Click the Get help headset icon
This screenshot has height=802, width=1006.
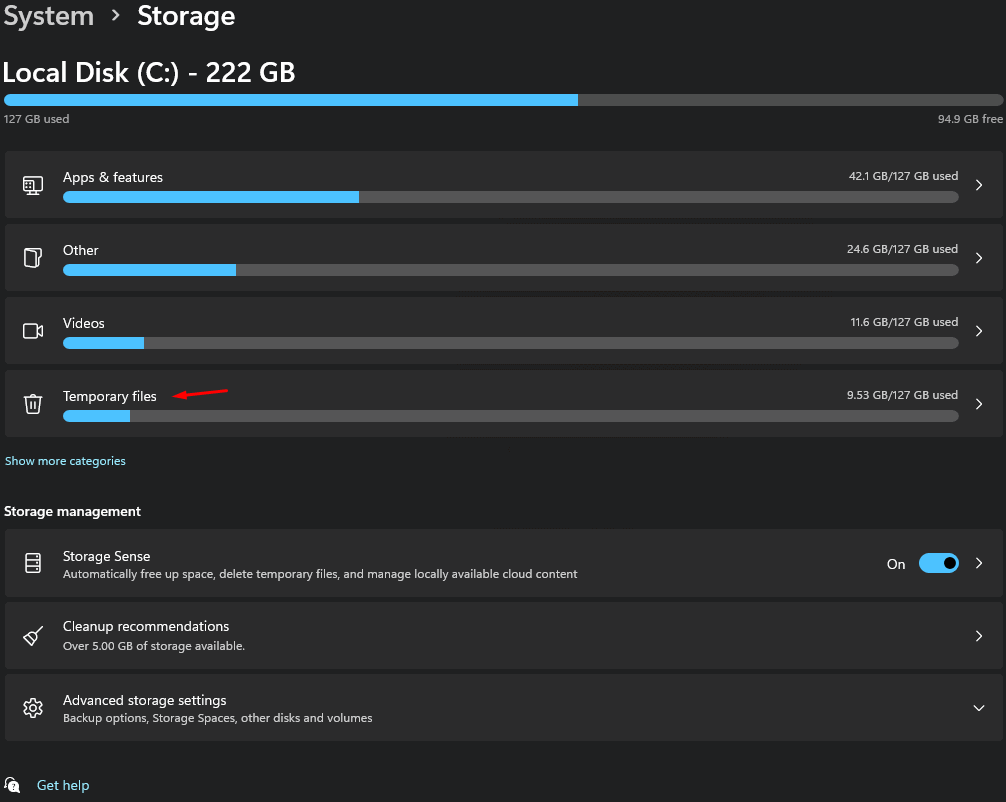pos(13,785)
